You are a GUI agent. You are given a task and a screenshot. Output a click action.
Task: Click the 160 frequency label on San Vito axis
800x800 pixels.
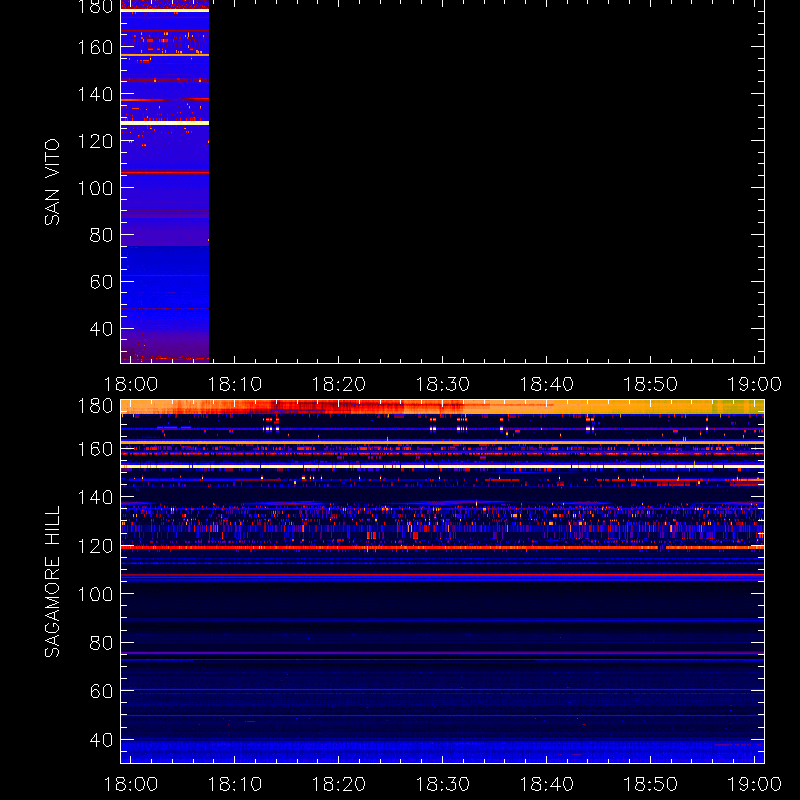click(x=95, y=47)
